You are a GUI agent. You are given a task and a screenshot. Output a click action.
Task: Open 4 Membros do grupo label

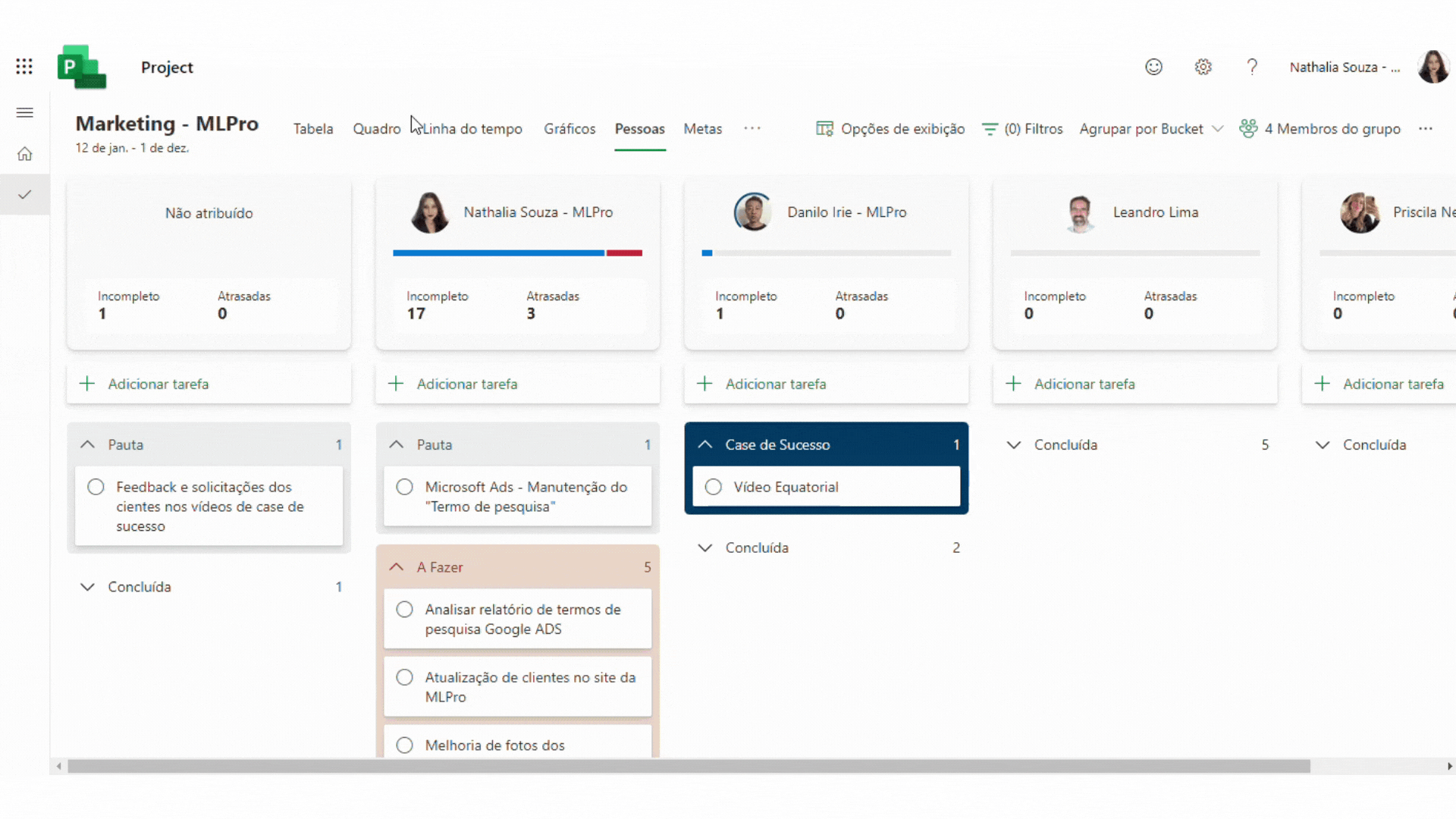click(1332, 129)
